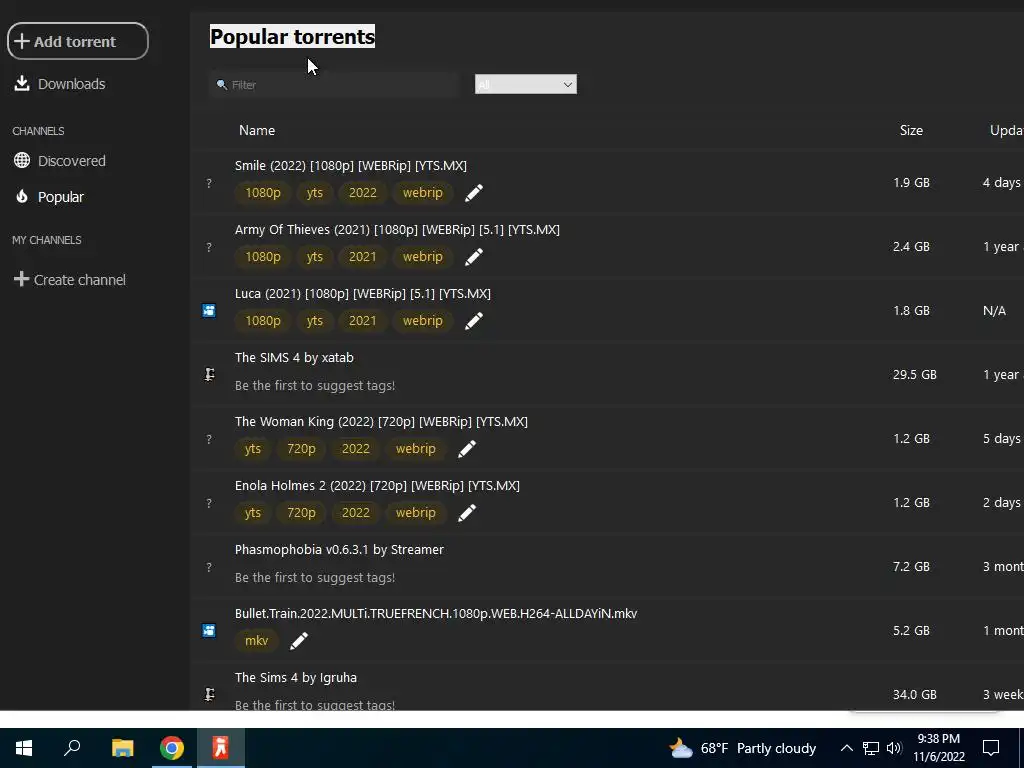Select Enola Holmes 2 (2022) torrent
The width and height of the screenshot is (1024, 768).
click(377, 485)
